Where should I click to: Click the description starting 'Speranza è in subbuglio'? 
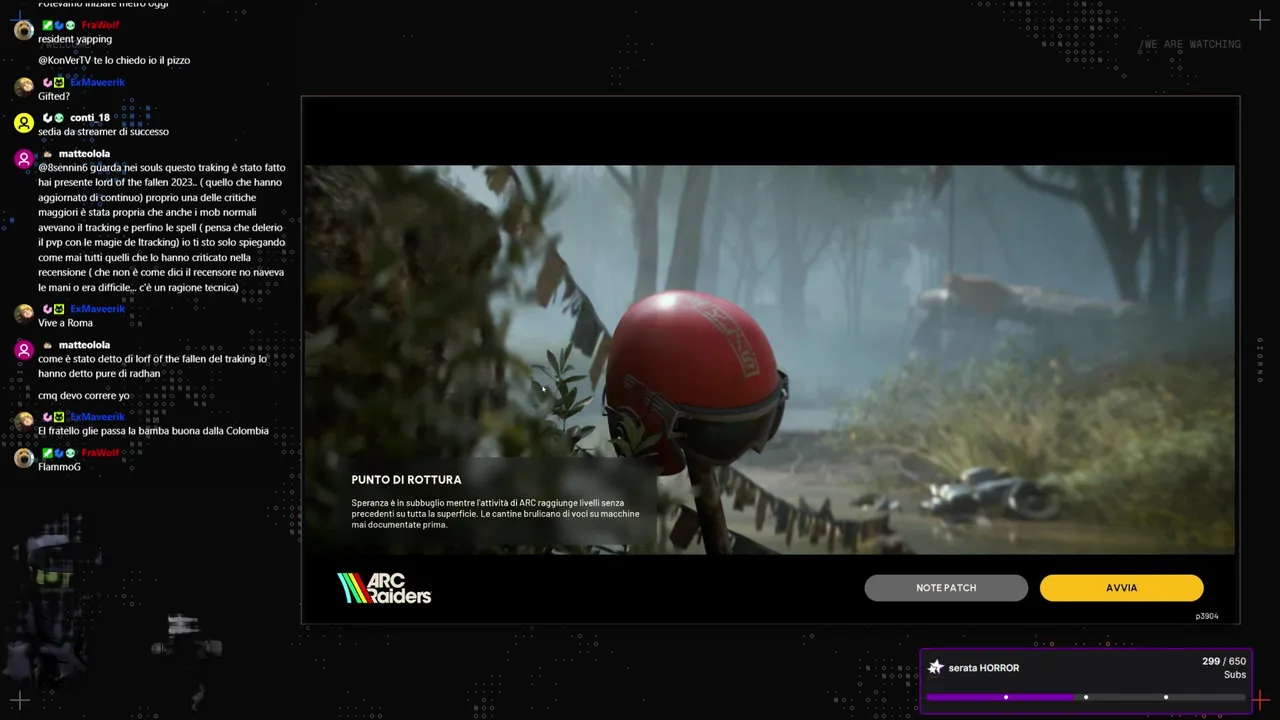495,513
